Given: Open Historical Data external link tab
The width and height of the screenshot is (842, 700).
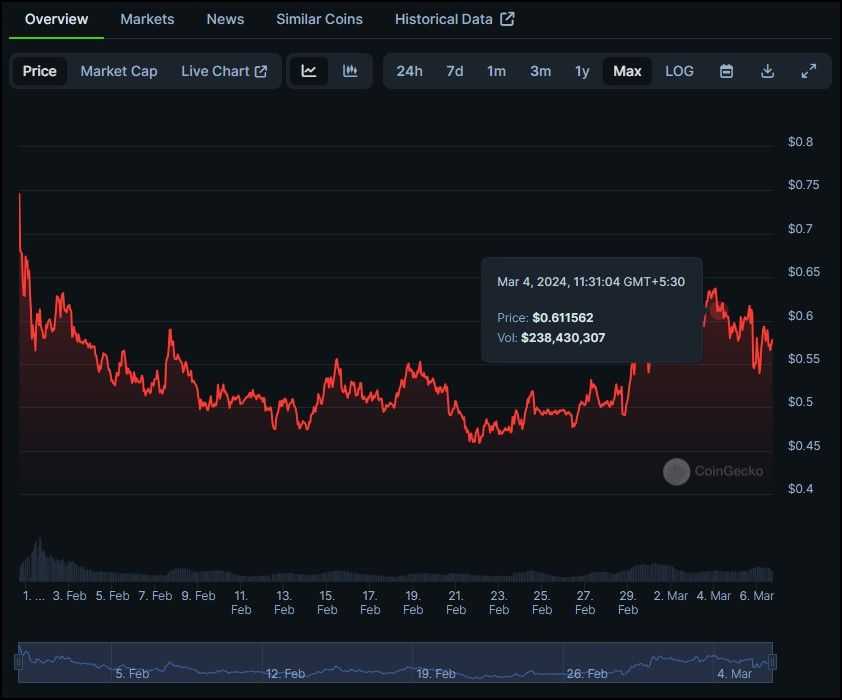Looking at the screenshot, I should click(x=454, y=19).
